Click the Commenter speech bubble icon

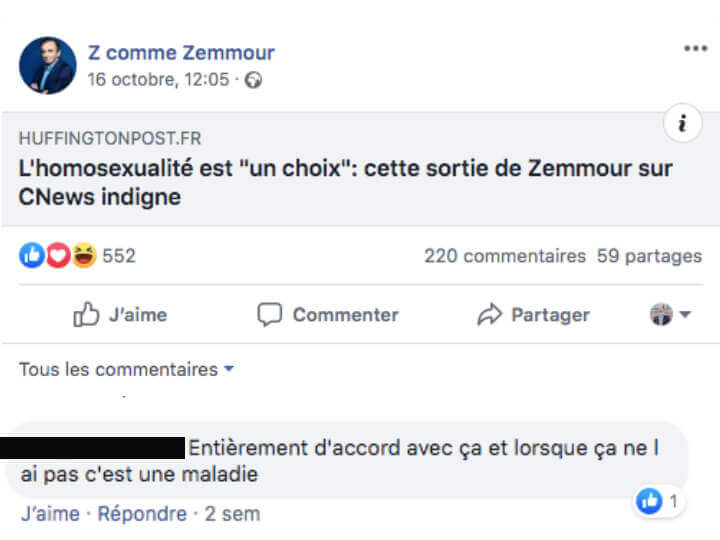tap(269, 315)
